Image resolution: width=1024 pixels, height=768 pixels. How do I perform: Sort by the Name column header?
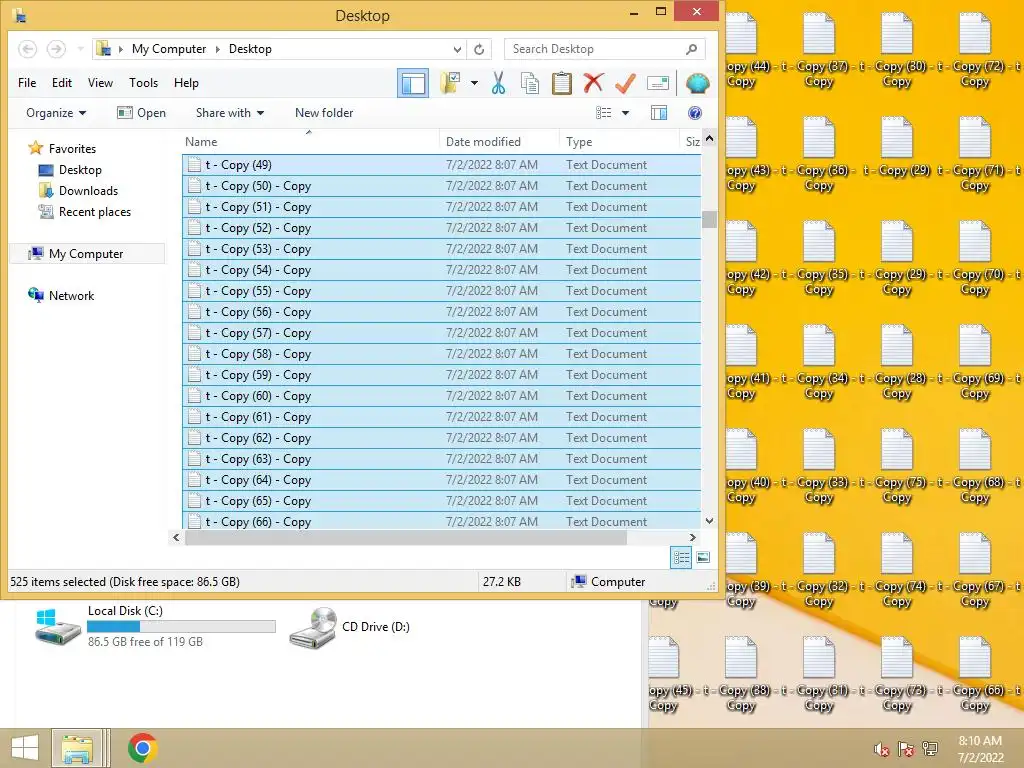pyautogui.click(x=310, y=142)
